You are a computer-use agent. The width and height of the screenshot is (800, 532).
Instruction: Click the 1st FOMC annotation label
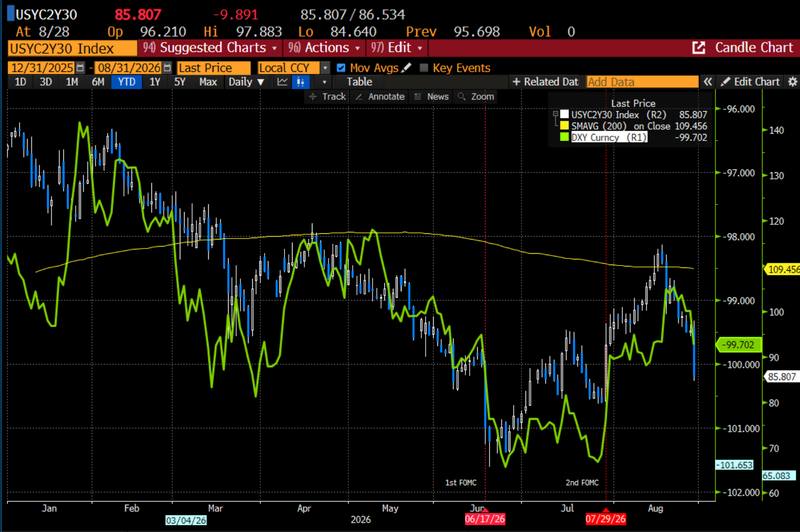[x=461, y=483]
